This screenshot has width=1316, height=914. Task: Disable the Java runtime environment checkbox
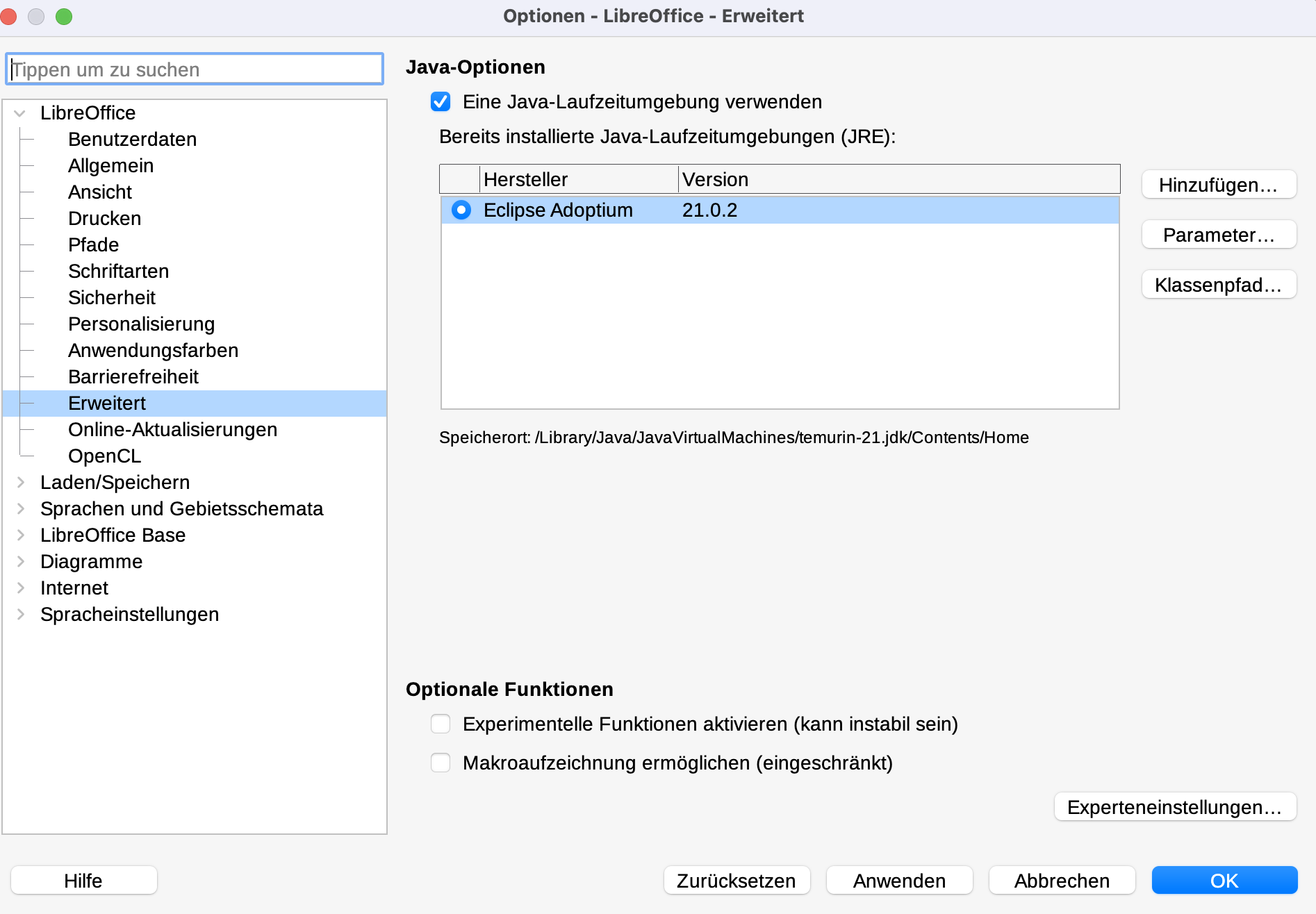(441, 102)
